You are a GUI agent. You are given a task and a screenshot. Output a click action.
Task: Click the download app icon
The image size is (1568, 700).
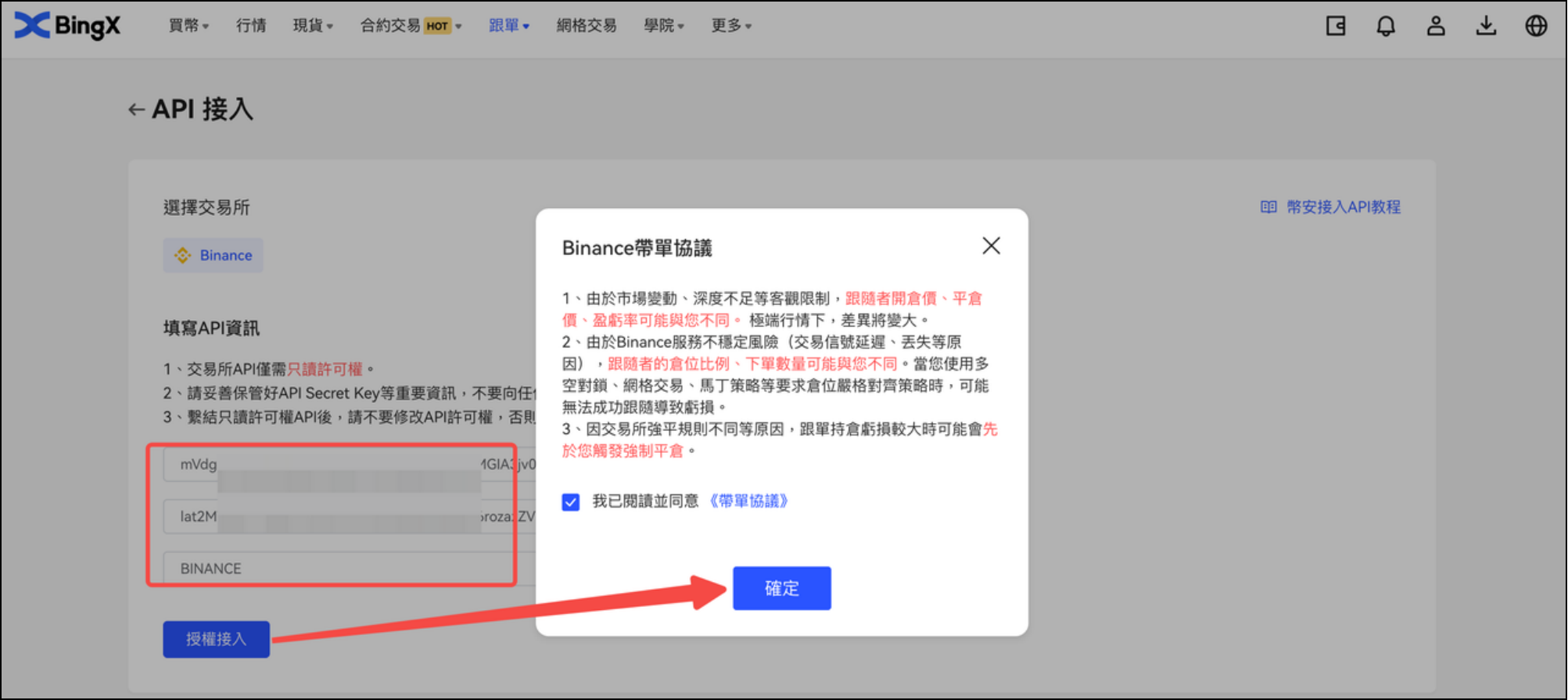pos(1486,26)
